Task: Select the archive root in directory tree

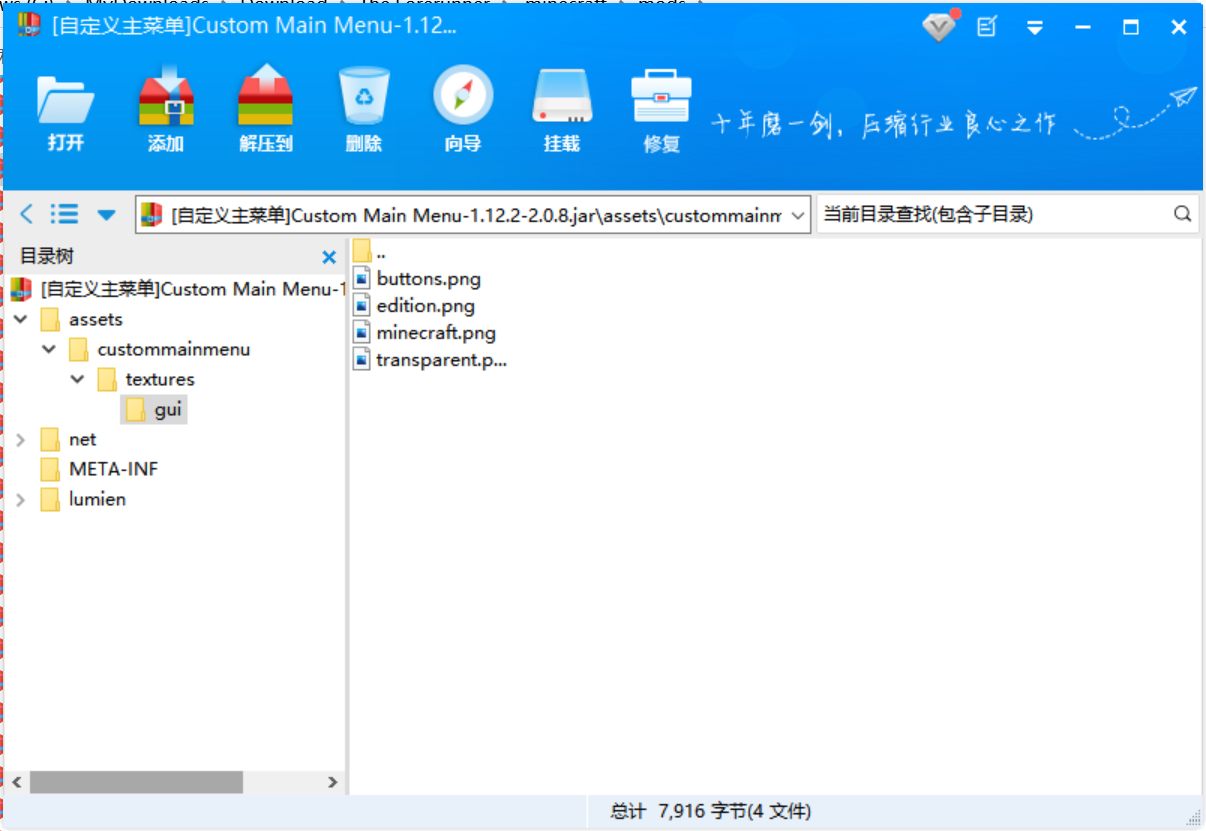Action: pyautogui.click(x=177, y=289)
